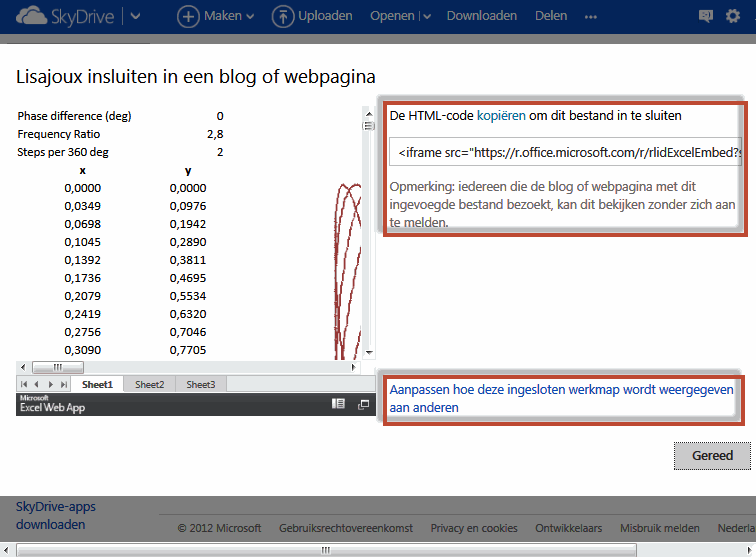The width and height of the screenshot is (756, 557).
Task: Go to last sheet navigation arrow
Action: [64, 384]
